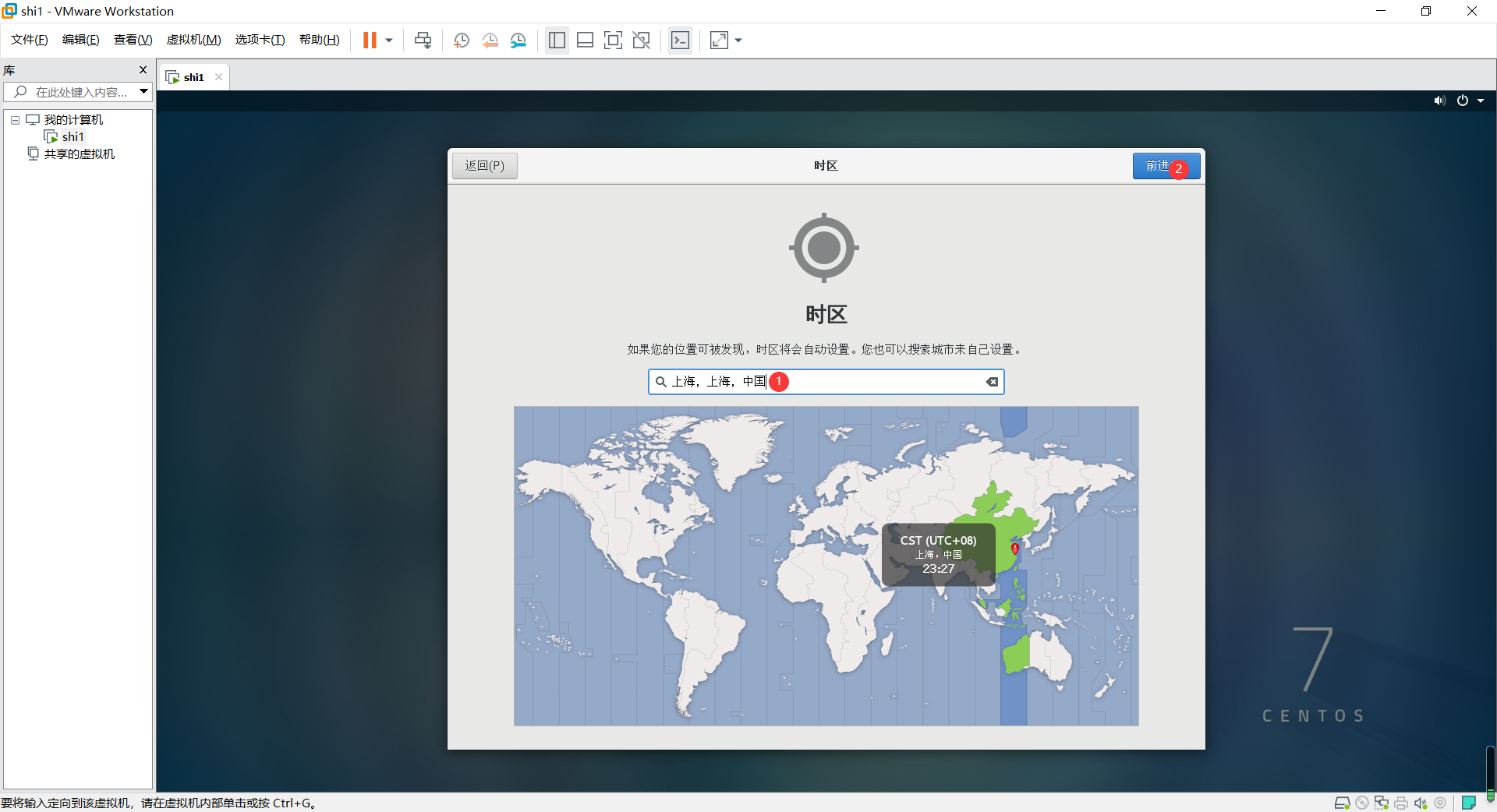Image resolution: width=1497 pixels, height=812 pixels.
Task: Switch to the shi1 tab
Action: click(193, 77)
